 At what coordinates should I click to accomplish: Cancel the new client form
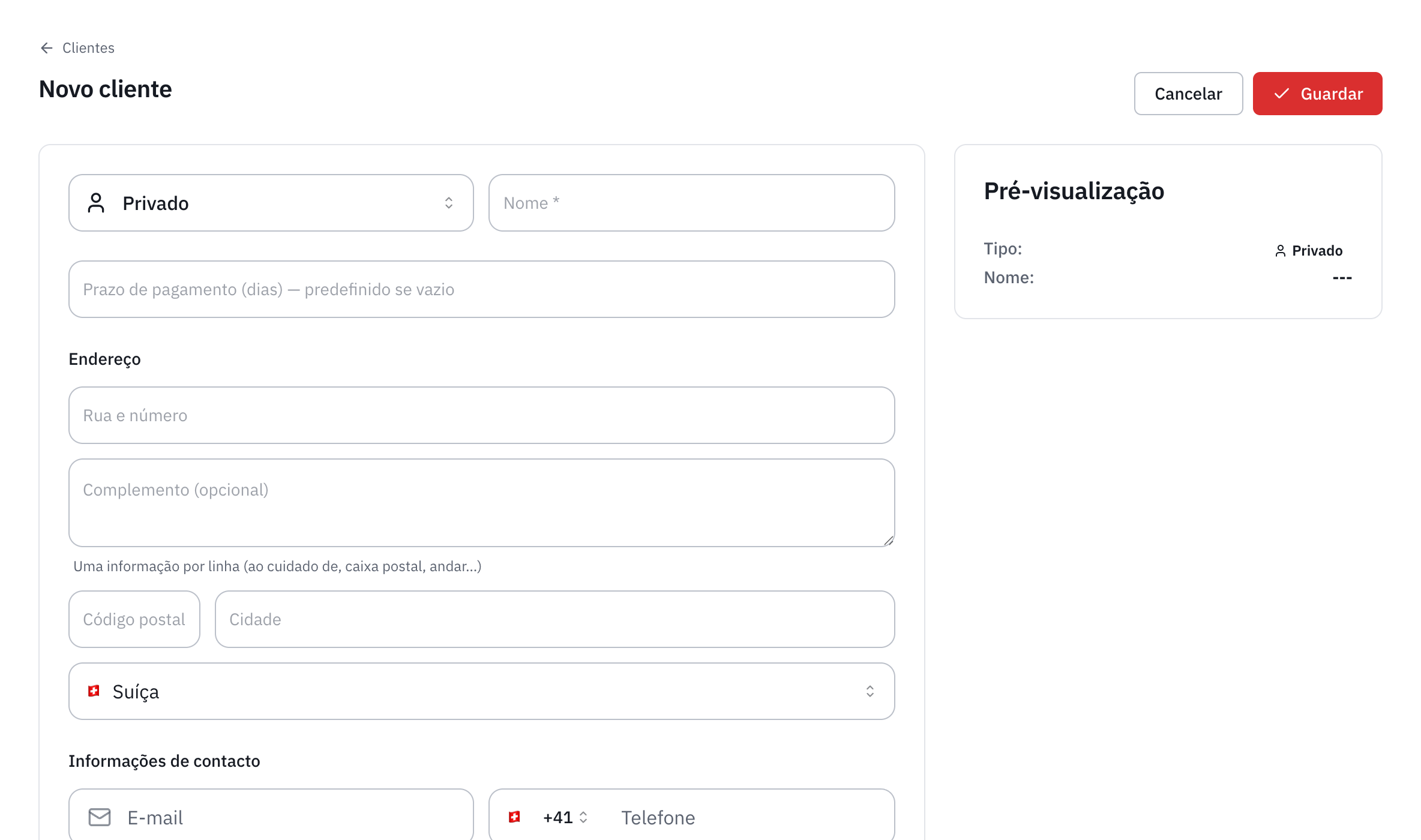pos(1188,94)
